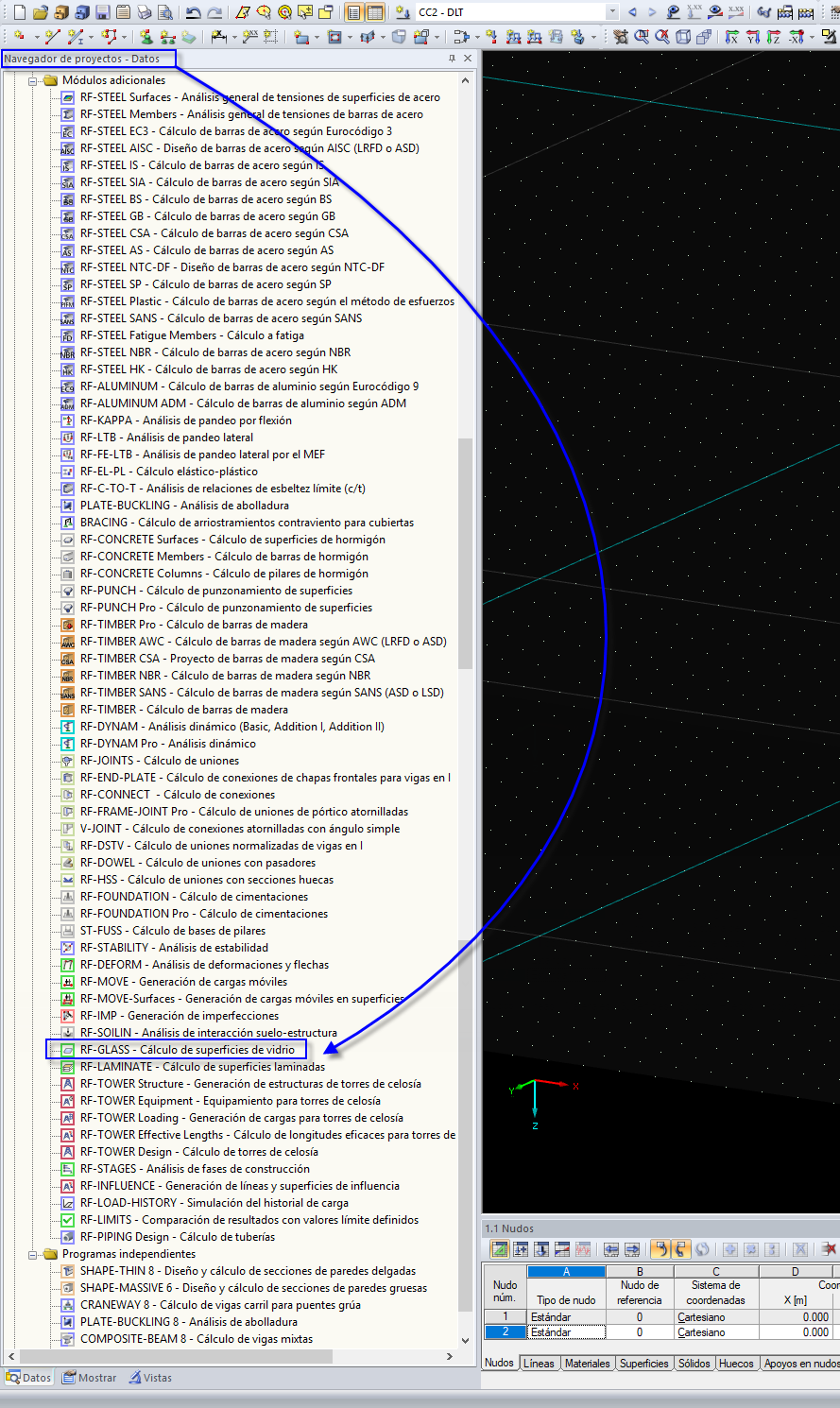Switch to the Mostrar navigator tab
This screenshot has width=840, height=1408.
coord(90,1378)
